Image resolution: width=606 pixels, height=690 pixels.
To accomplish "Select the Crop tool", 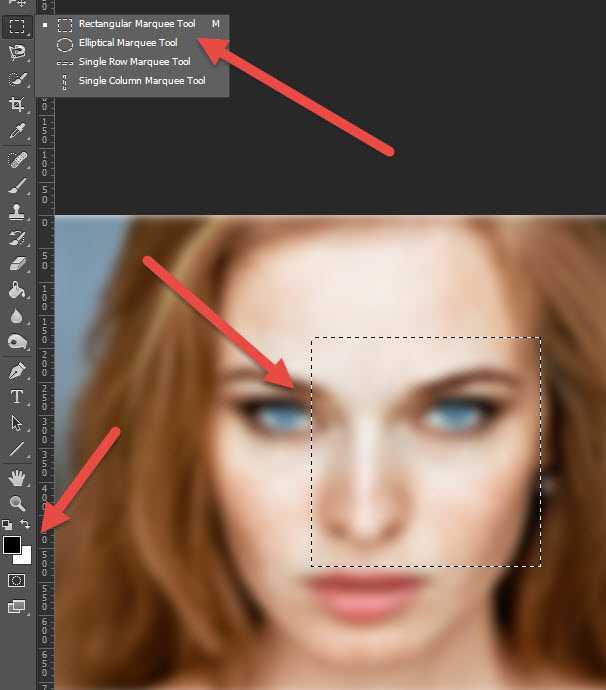I will point(17,105).
